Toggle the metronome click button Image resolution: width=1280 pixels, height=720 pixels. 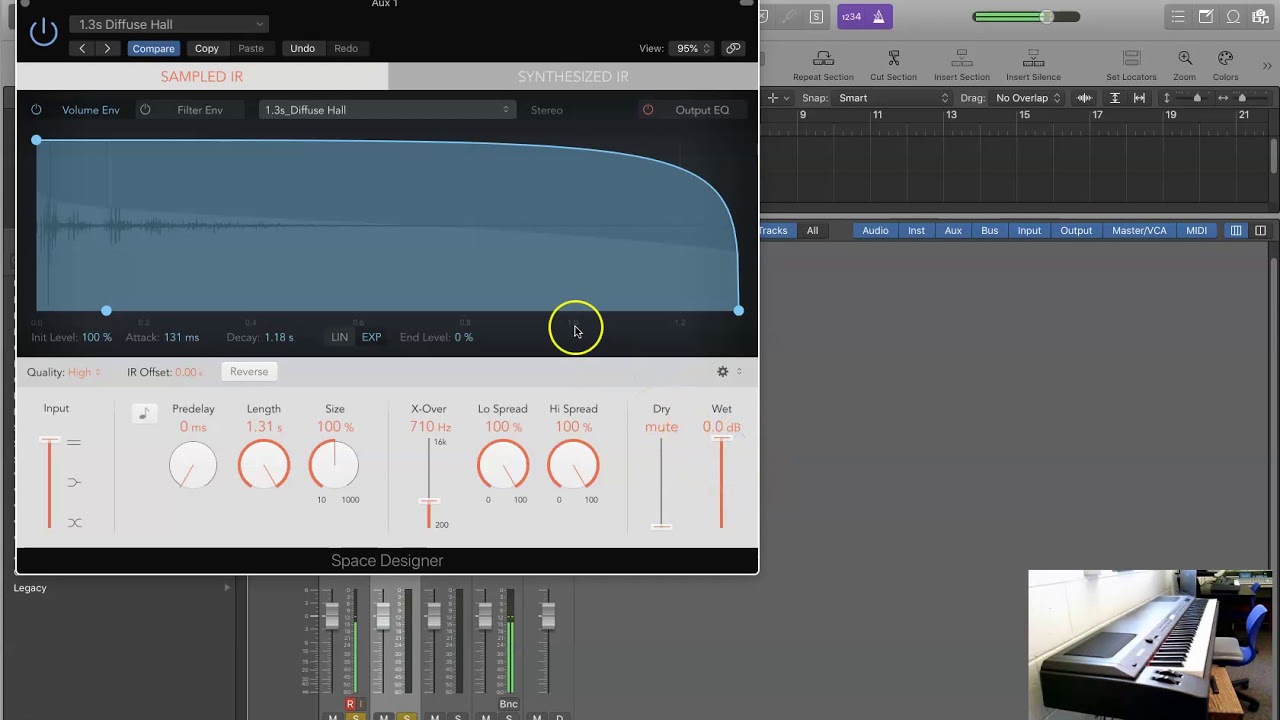pos(878,17)
